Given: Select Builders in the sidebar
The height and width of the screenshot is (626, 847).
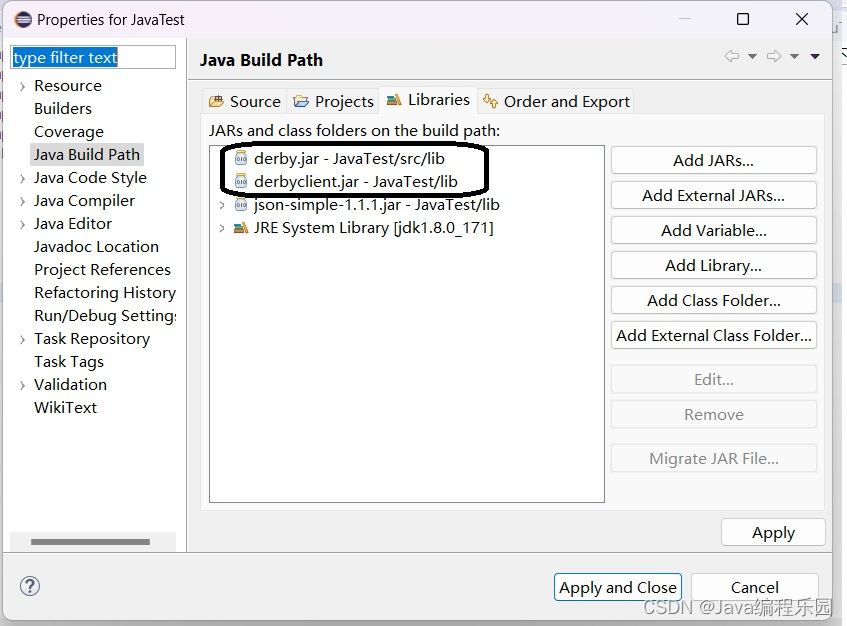Looking at the screenshot, I should (63, 109).
